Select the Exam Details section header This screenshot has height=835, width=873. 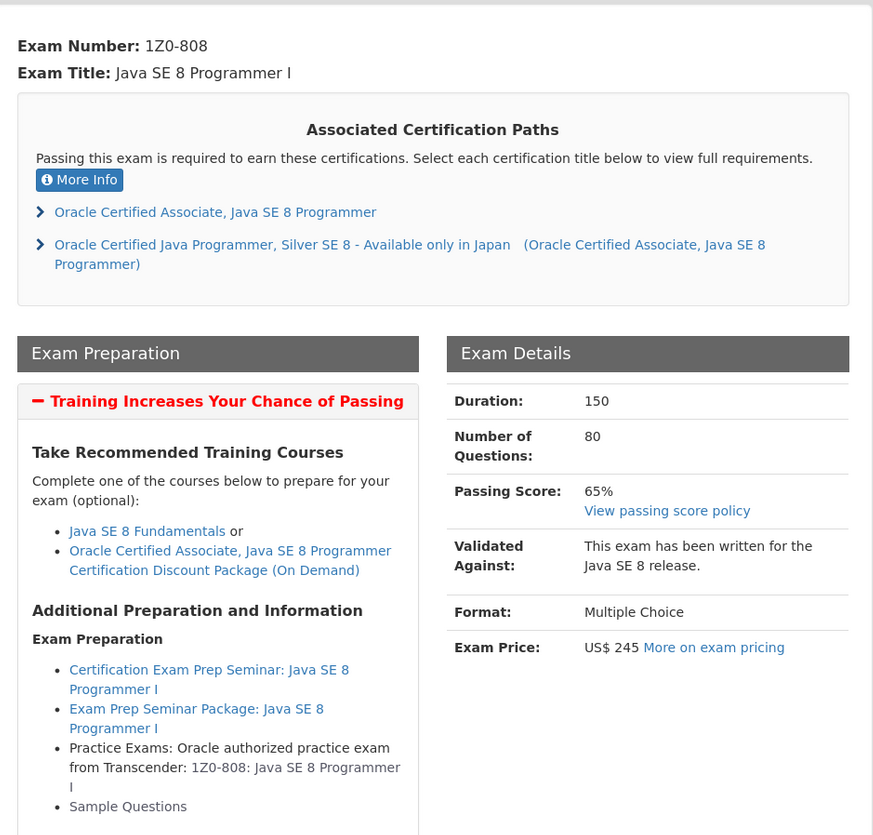click(x=648, y=353)
